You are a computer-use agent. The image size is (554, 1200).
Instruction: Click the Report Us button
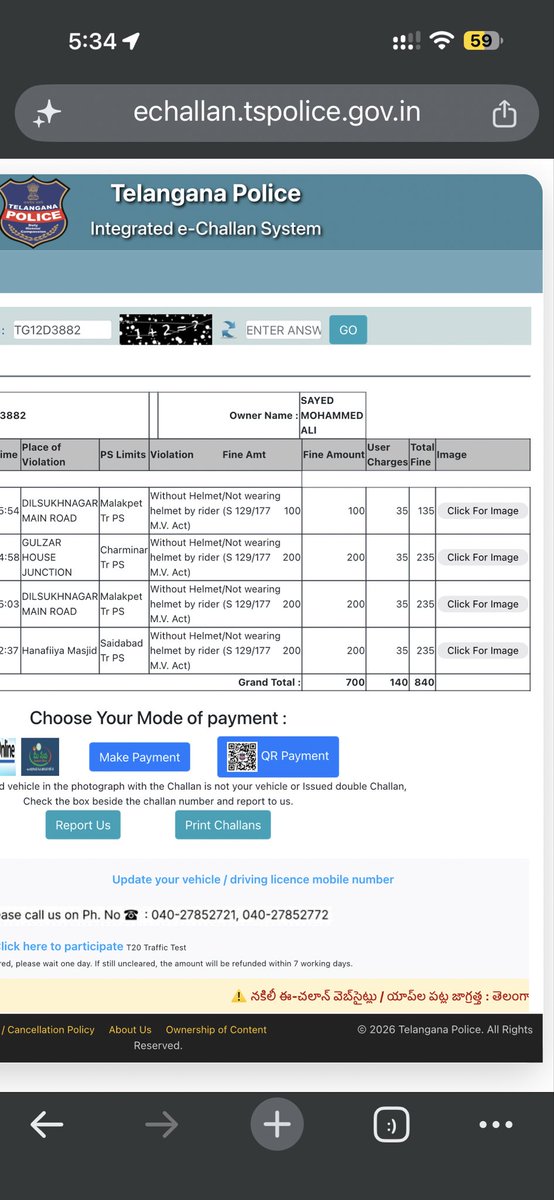[83, 825]
